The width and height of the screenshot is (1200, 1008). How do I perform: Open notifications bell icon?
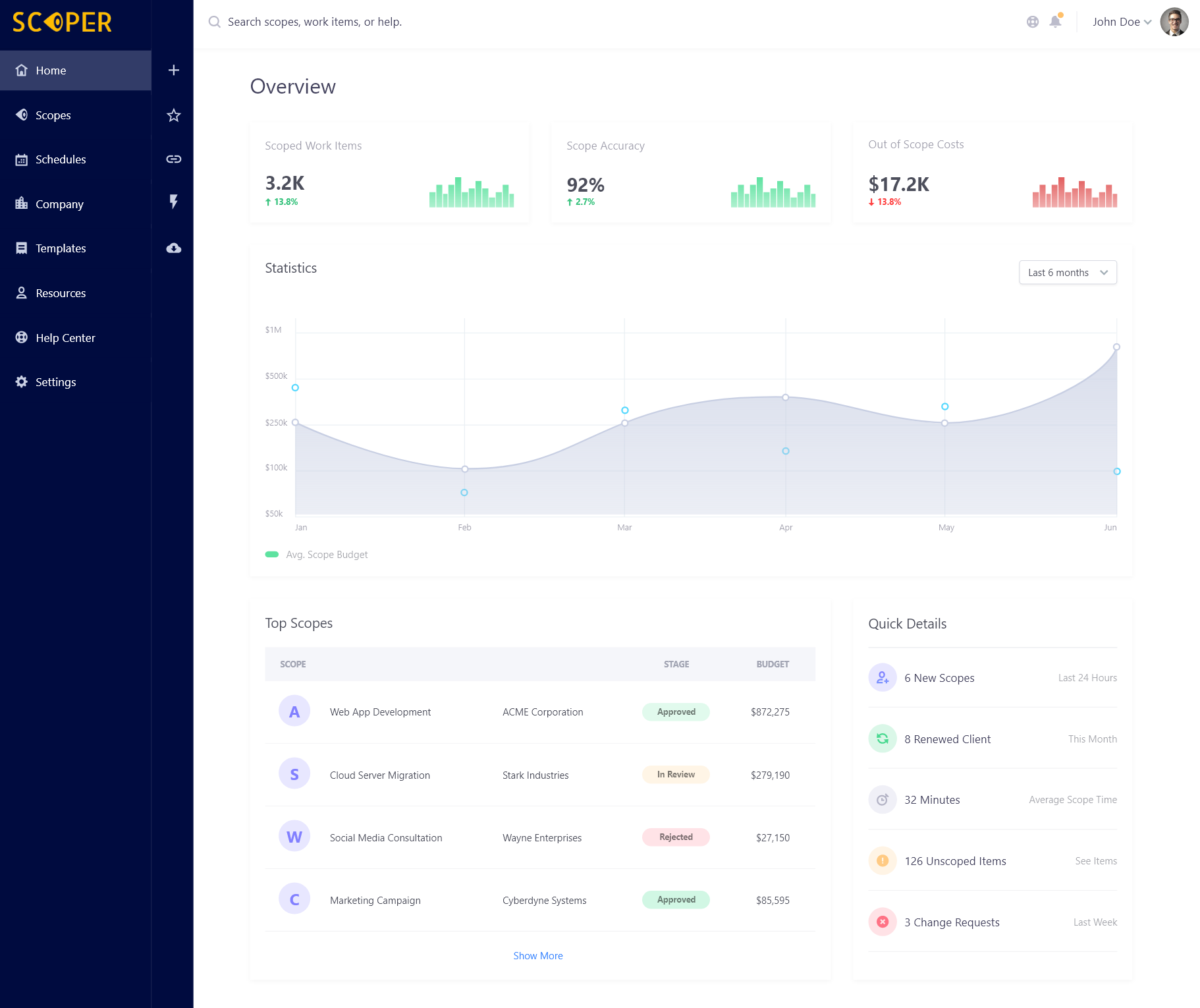pos(1055,21)
